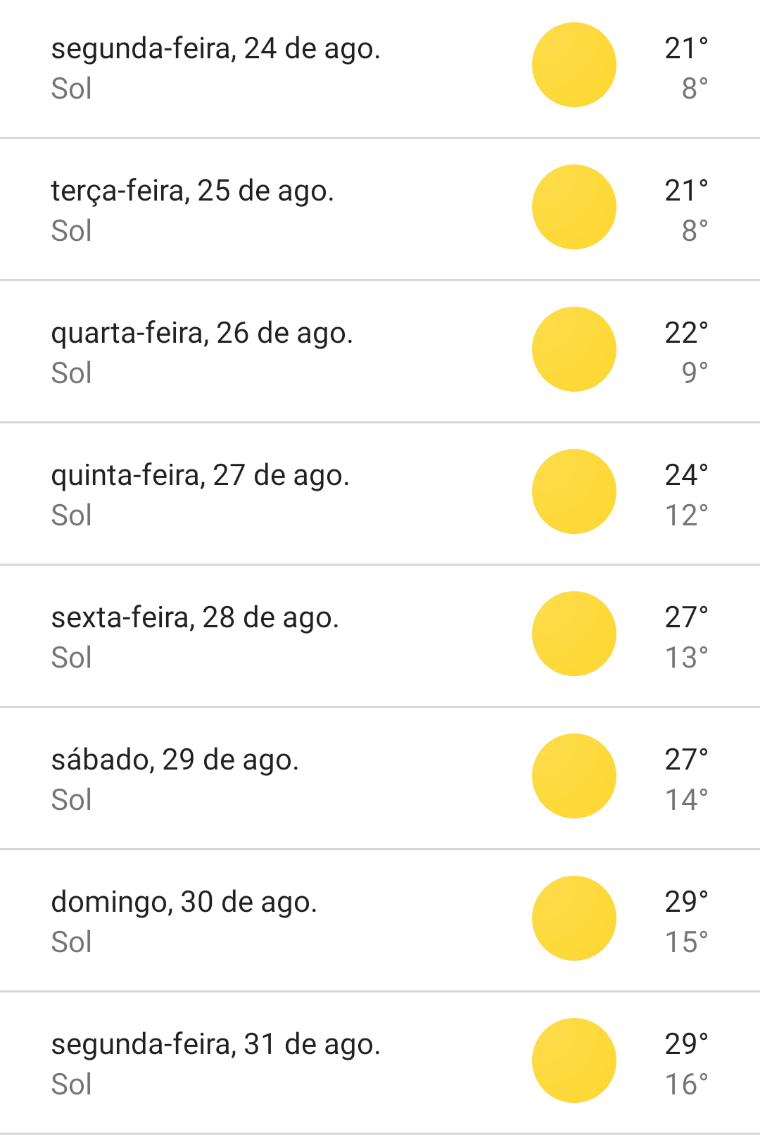Click the sun icon for quinta-feira

click(574, 491)
